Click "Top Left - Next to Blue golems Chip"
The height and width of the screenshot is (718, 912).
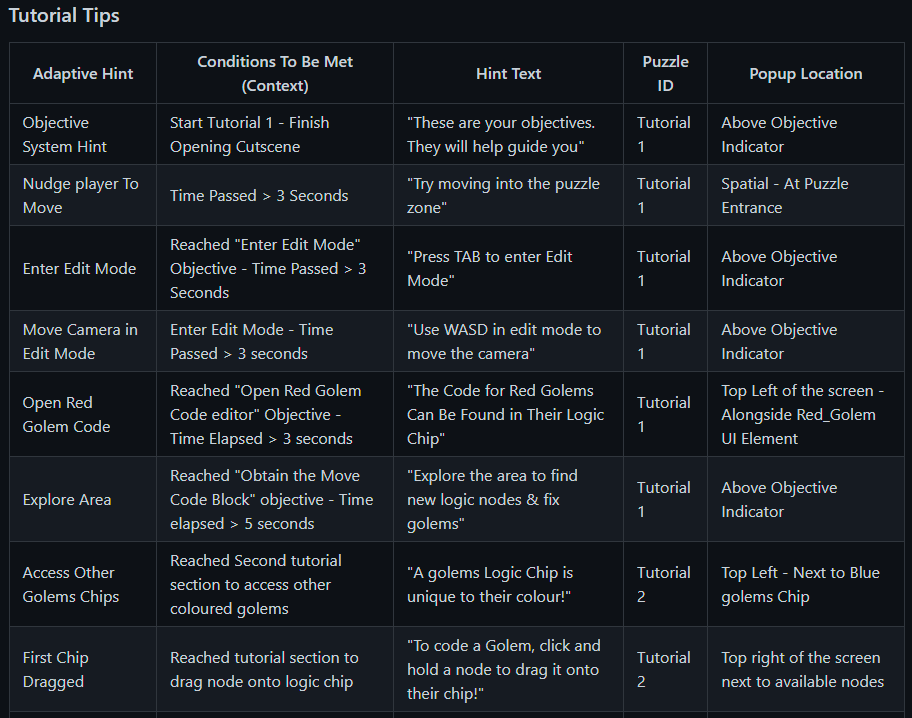click(x=800, y=585)
